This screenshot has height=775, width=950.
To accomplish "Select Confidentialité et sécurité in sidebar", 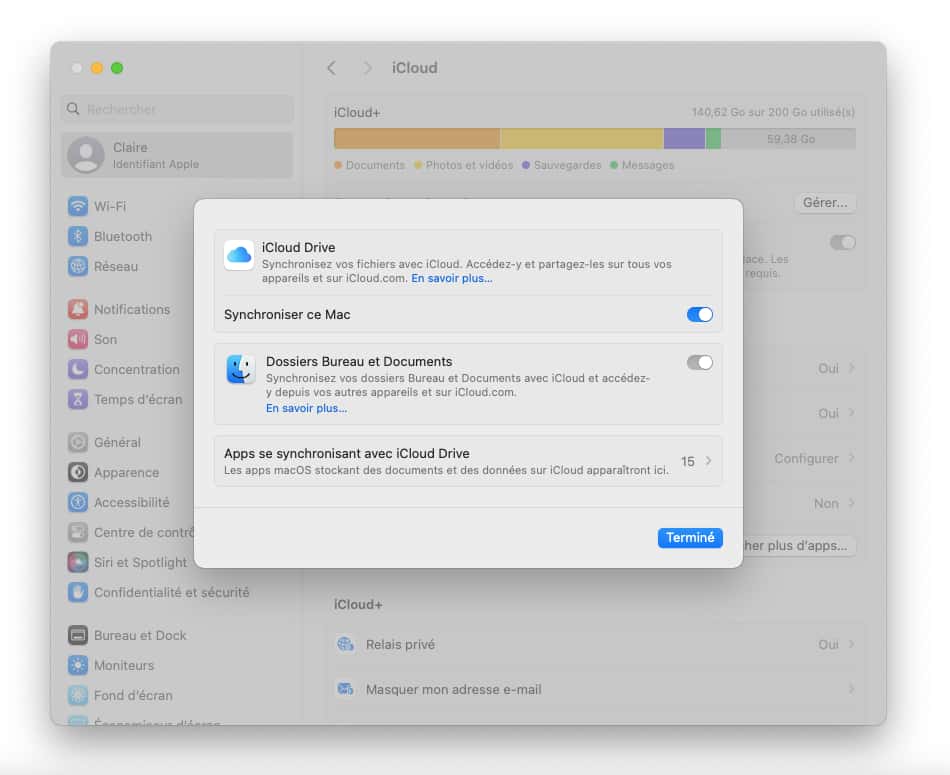I will click(171, 592).
